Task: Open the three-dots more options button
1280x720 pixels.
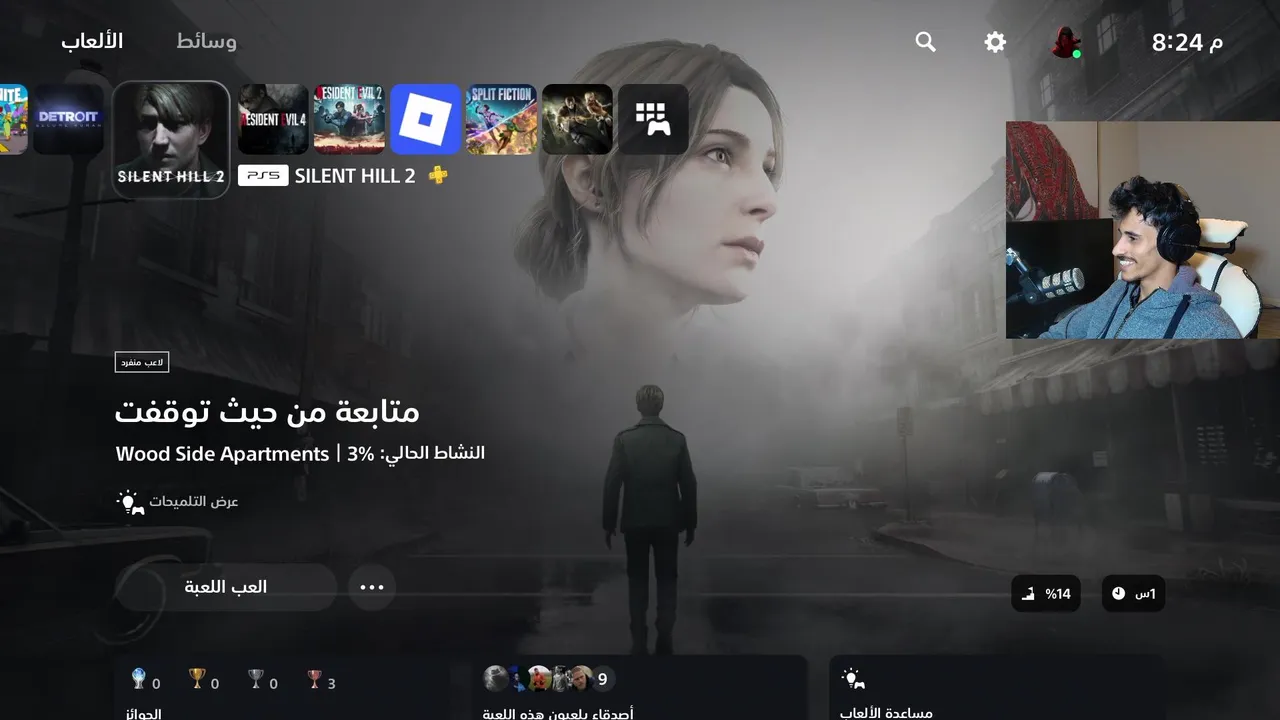Action: [x=372, y=587]
